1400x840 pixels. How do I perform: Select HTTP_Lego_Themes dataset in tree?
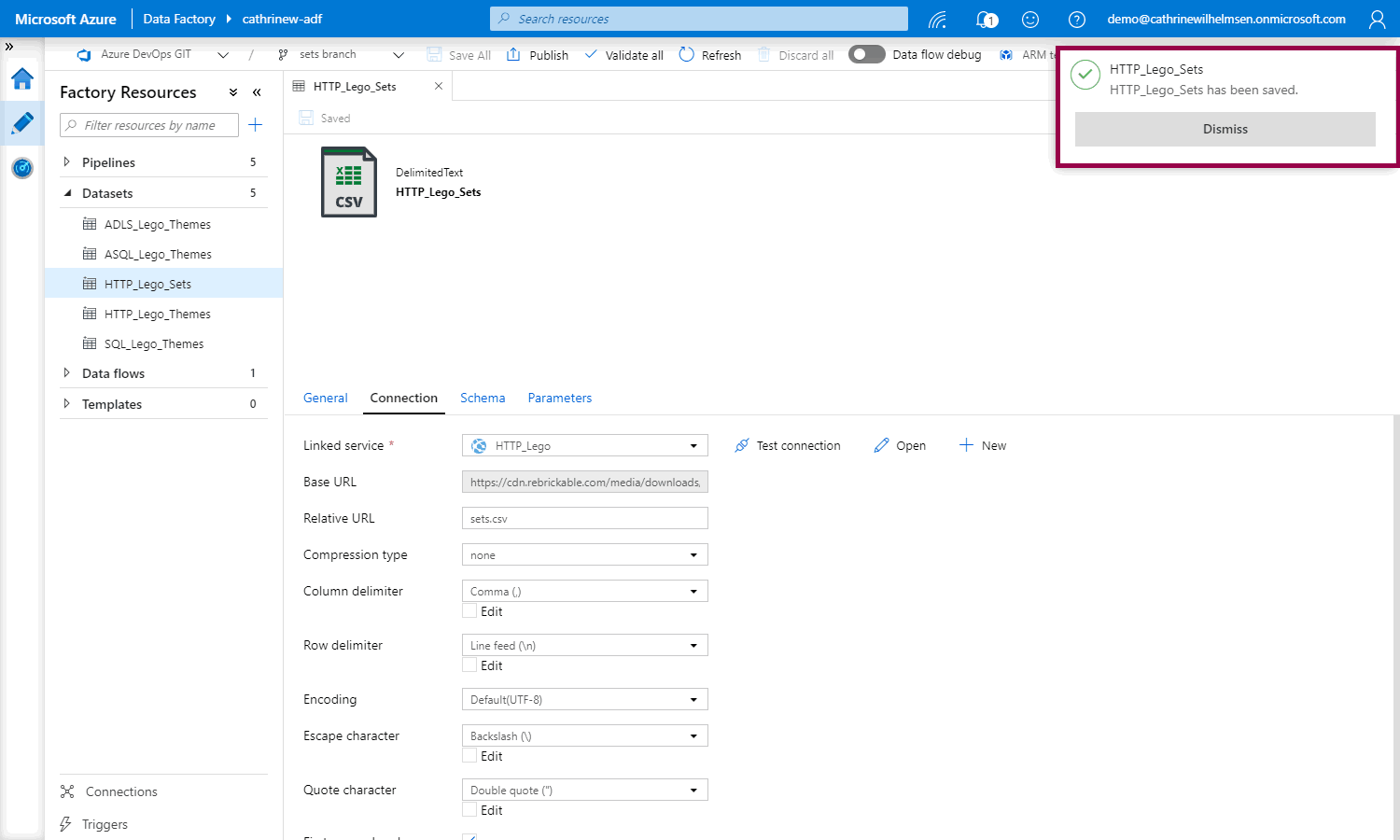pyautogui.click(x=157, y=314)
